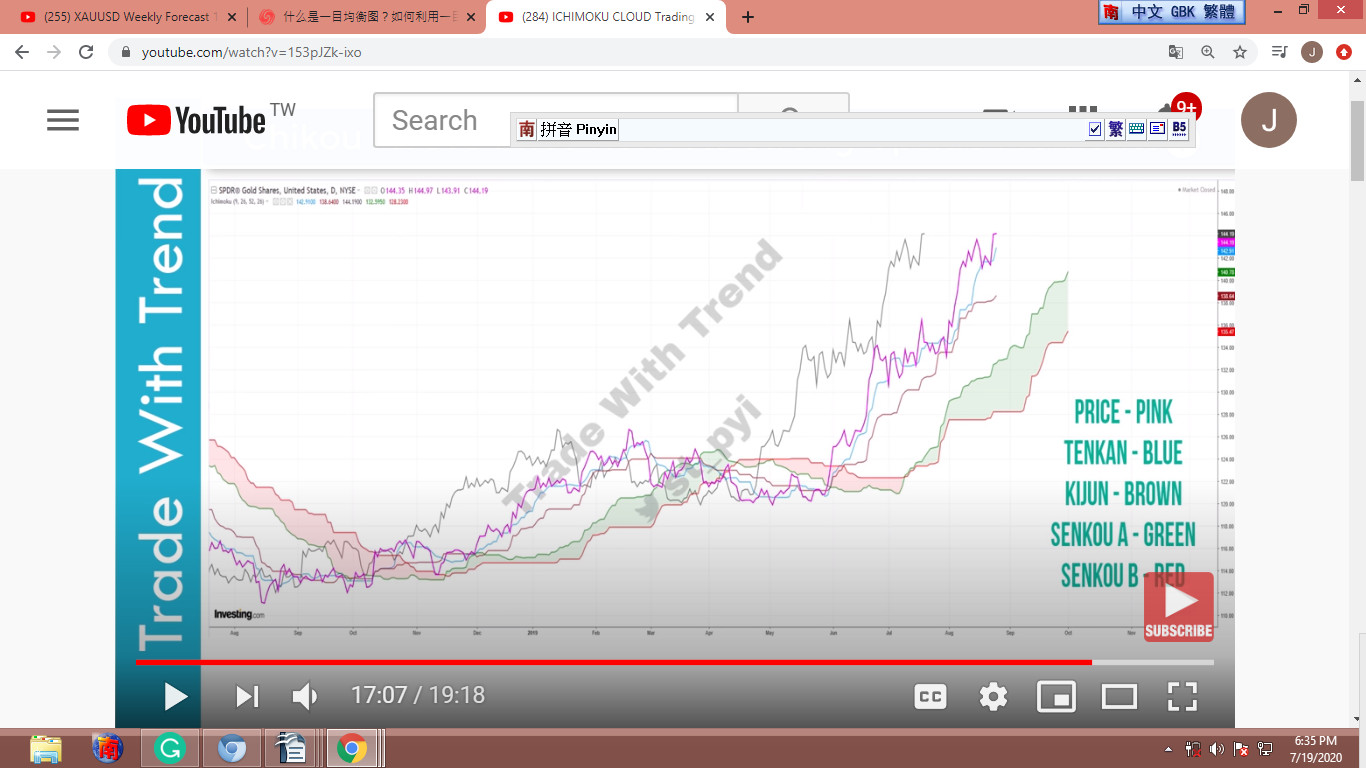Bookmark this page with the star icon
This screenshot has height=768, width=1366.
(1240, 52)
